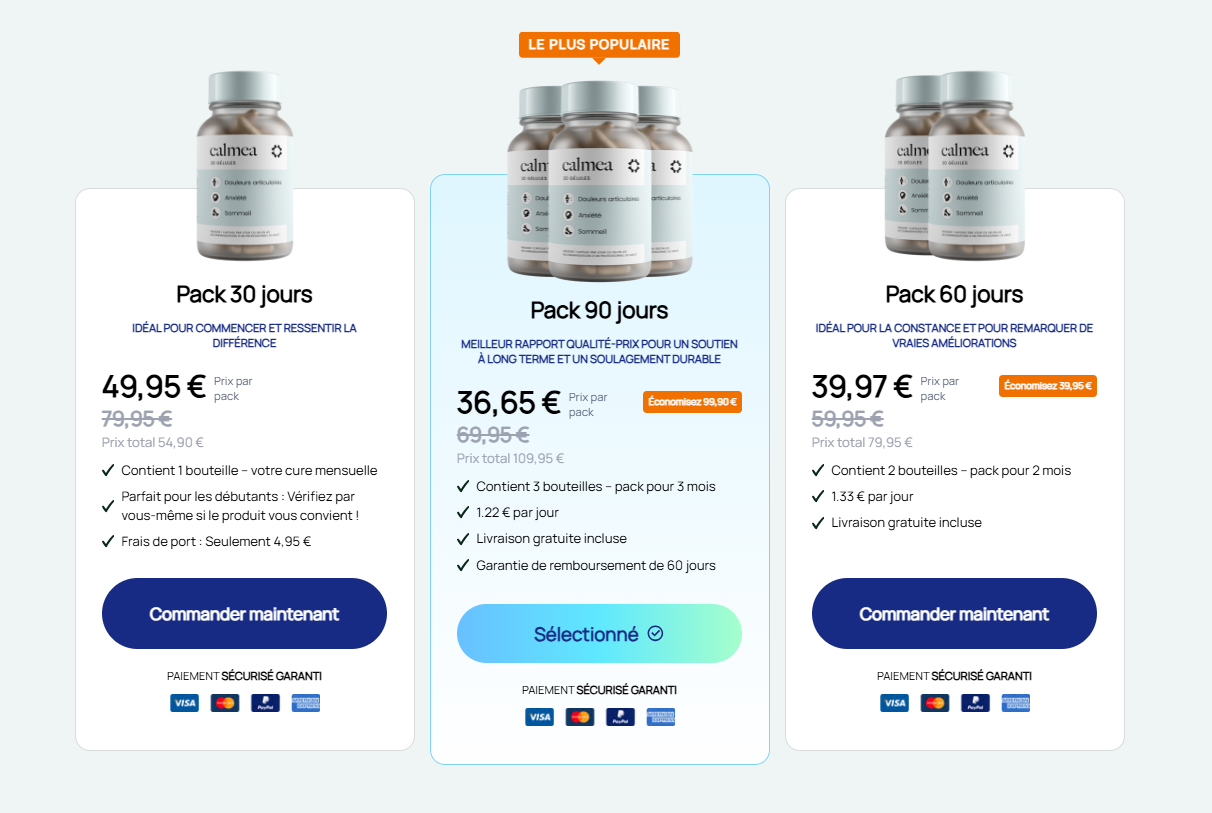Image resolution: width=1212 pixels, height=813 pixels.
Task: Click the Mastercard icon in Pack 90 jours
Action: [580, 717]
